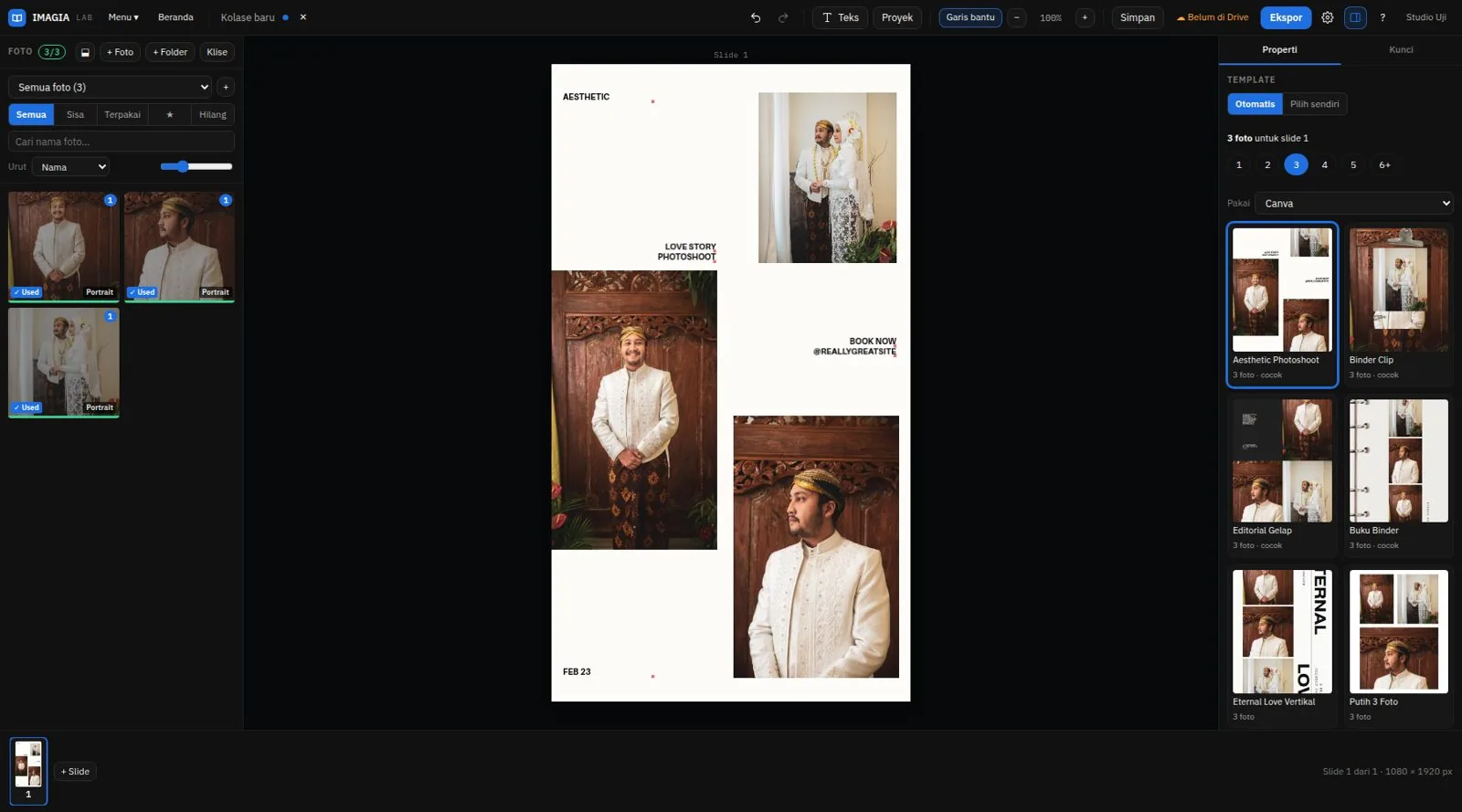Select Otomatis template mode
Image resolution: width=1462 pixels, height=812 pixels.
[x=1255, y=104]
